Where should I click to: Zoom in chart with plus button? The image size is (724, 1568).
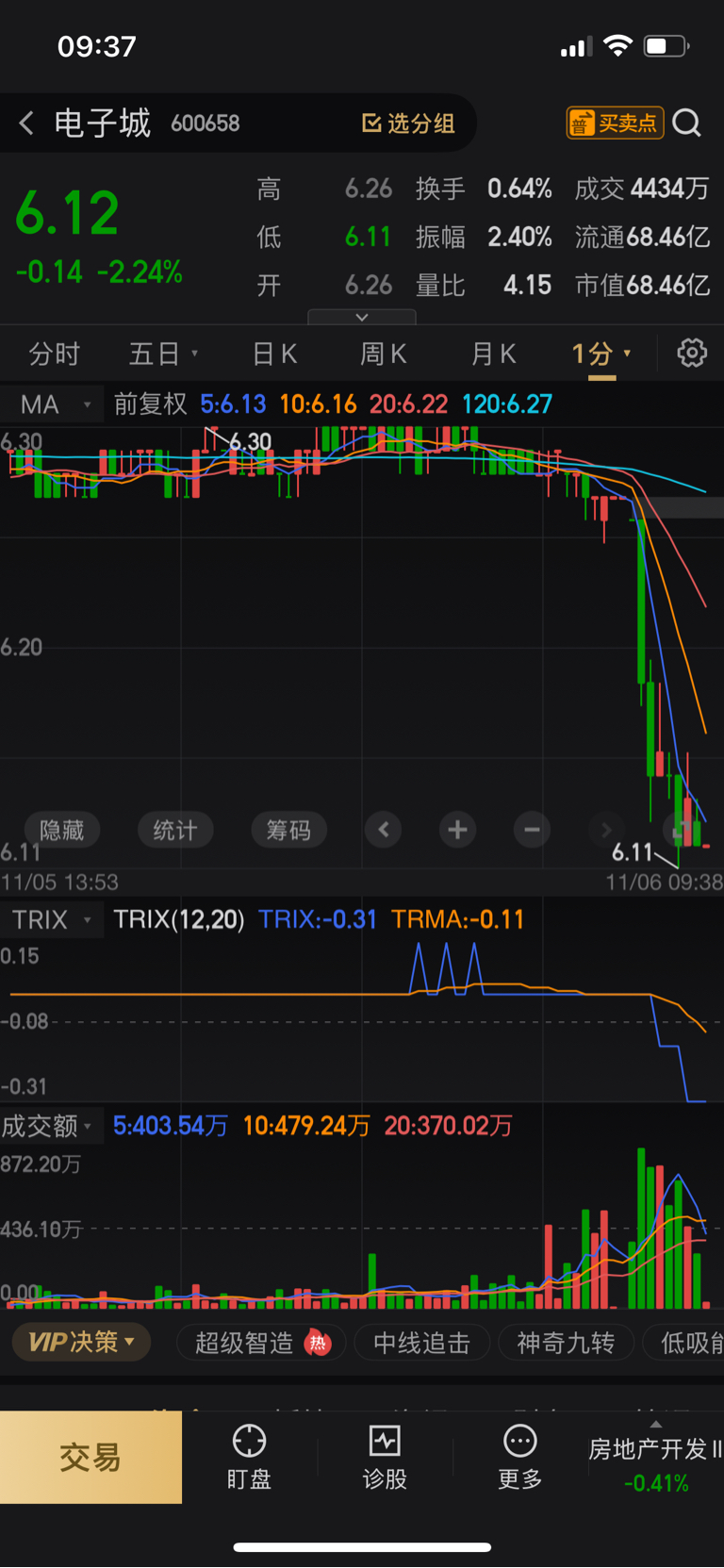click(457, 830)
